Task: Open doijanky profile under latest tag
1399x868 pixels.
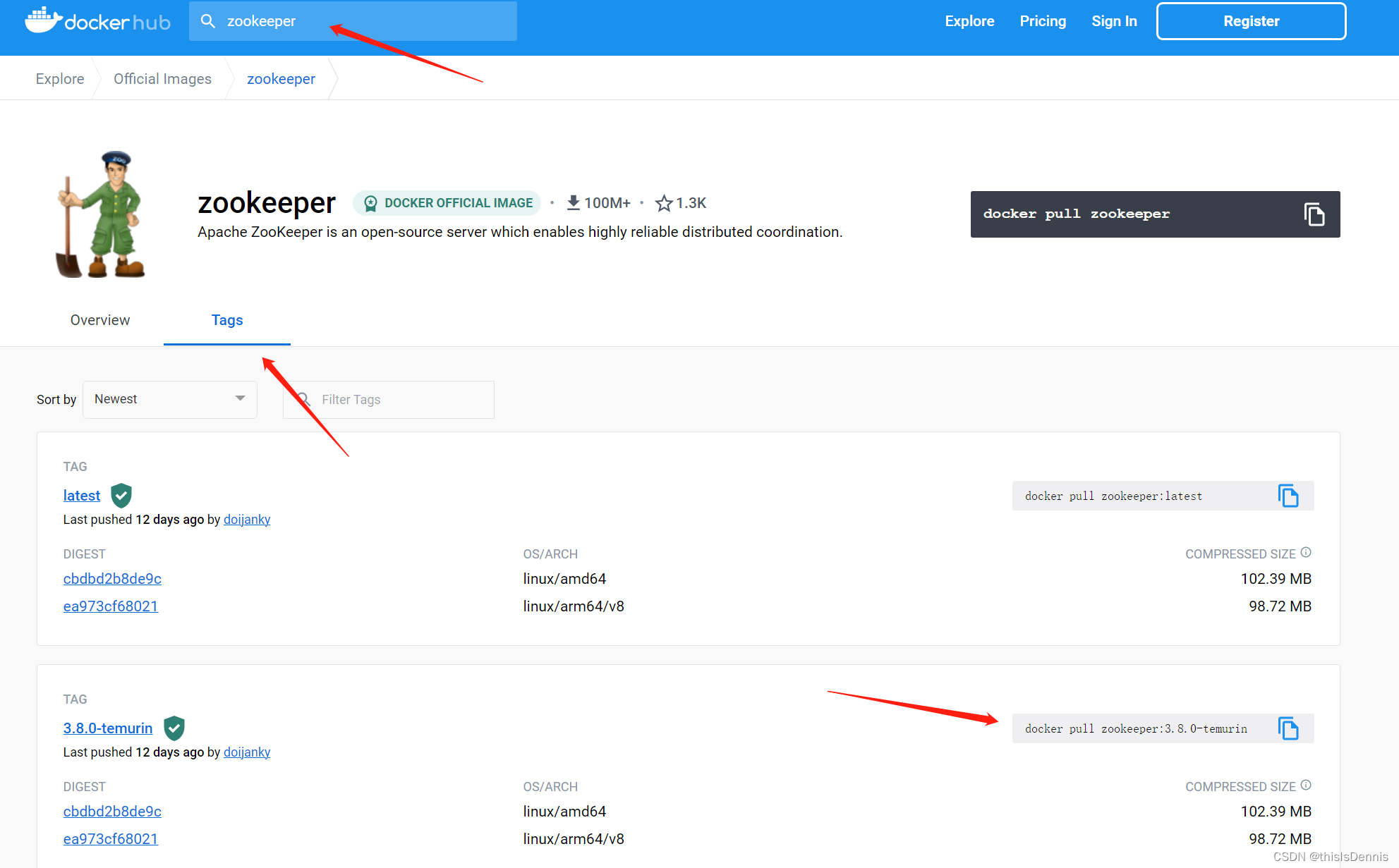Action: point(247,520)
